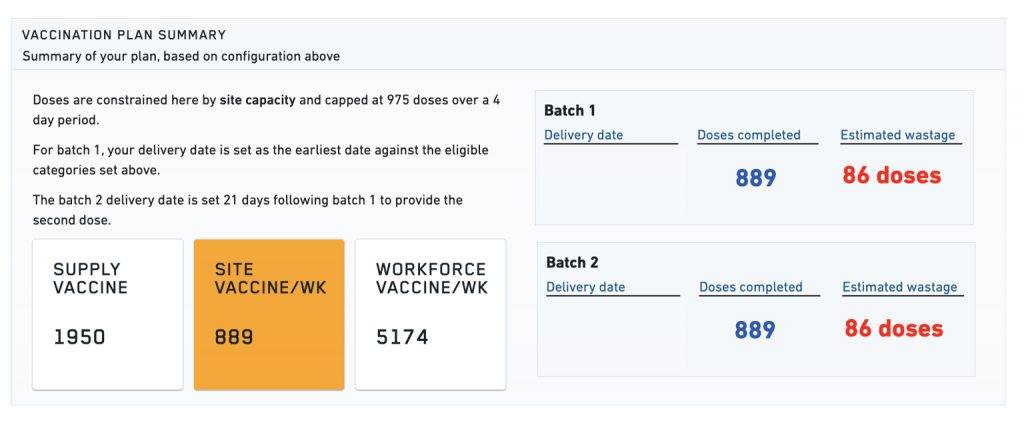This screenshot has height=423, width=1024.
Task: Click the Vaccination Plan Summary heading
Action: click(124, 35)
